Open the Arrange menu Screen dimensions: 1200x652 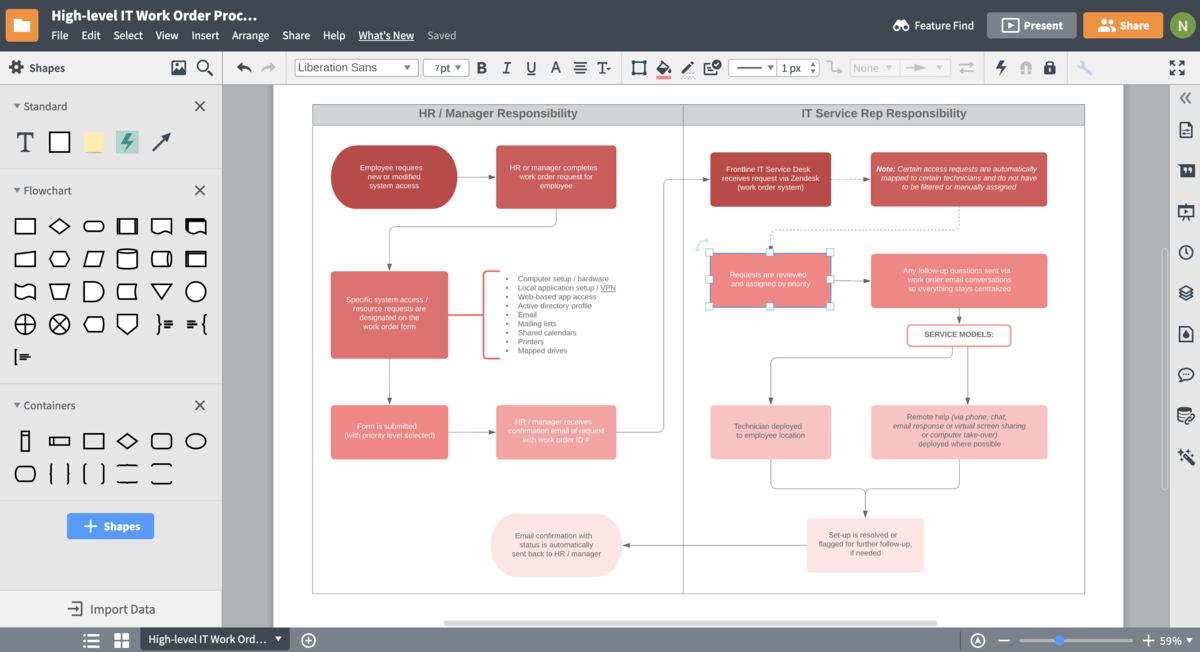click(x=250, y=35)
